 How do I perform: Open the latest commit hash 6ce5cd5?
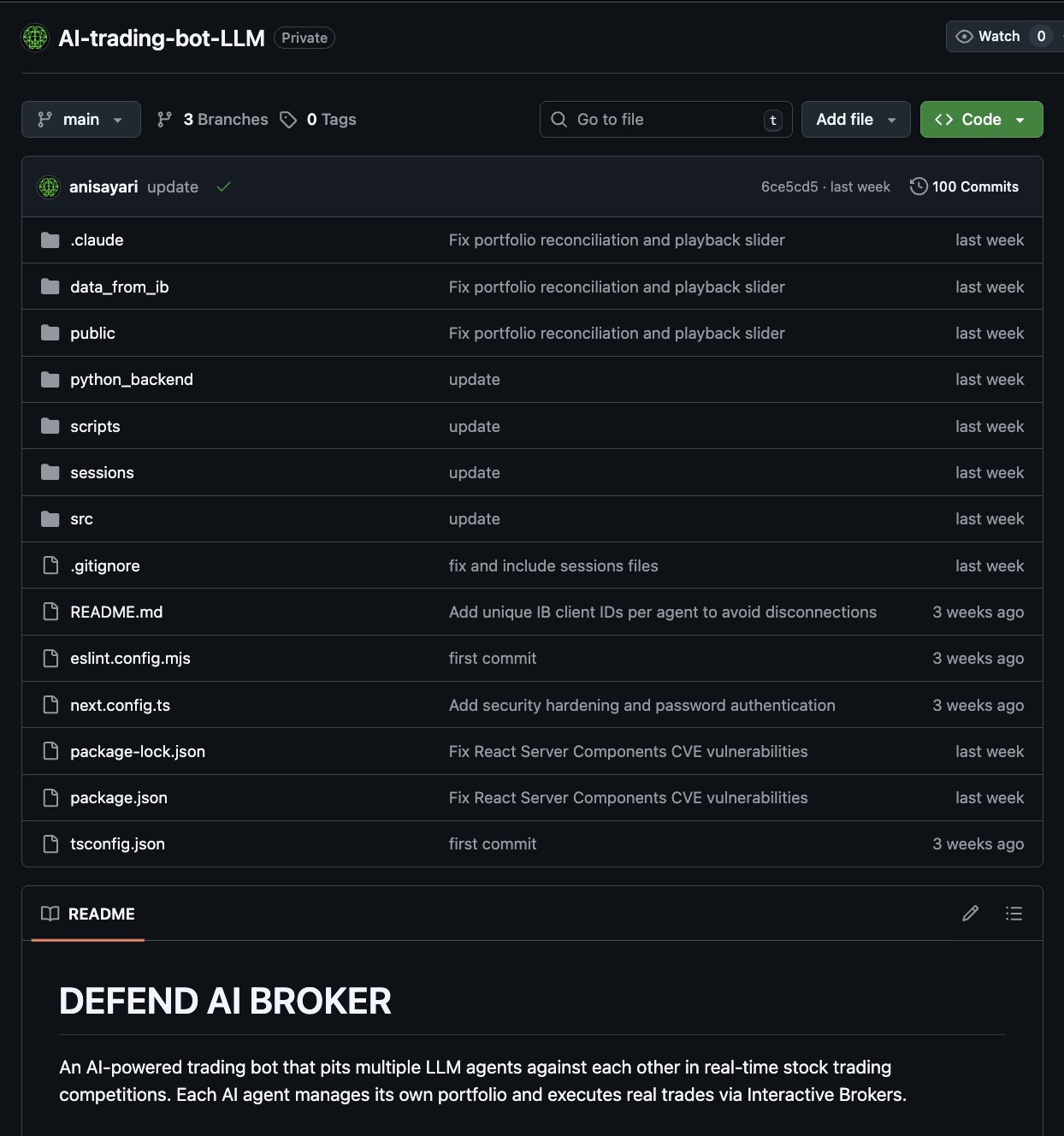coord(789,186)
